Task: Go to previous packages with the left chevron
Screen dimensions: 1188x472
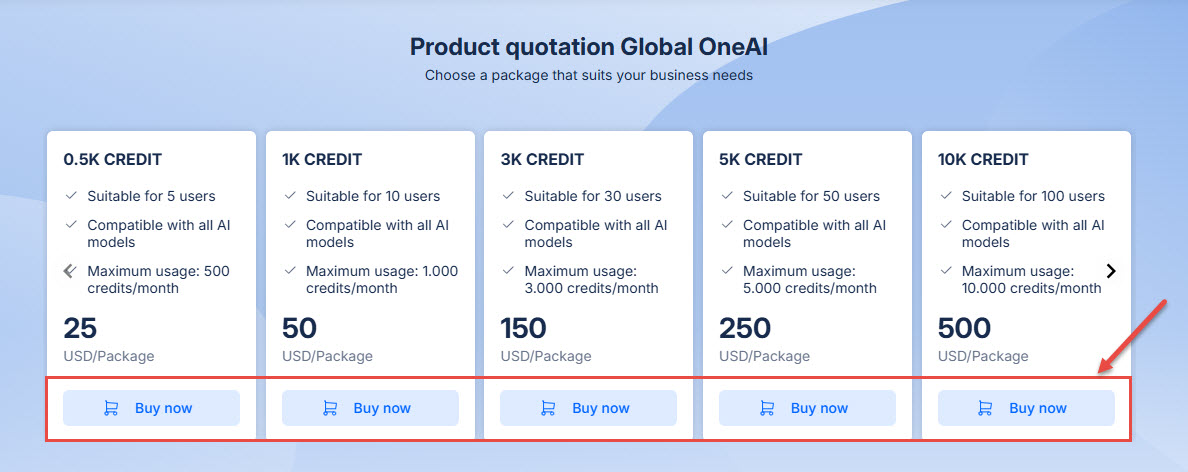Action: (69, 271)
